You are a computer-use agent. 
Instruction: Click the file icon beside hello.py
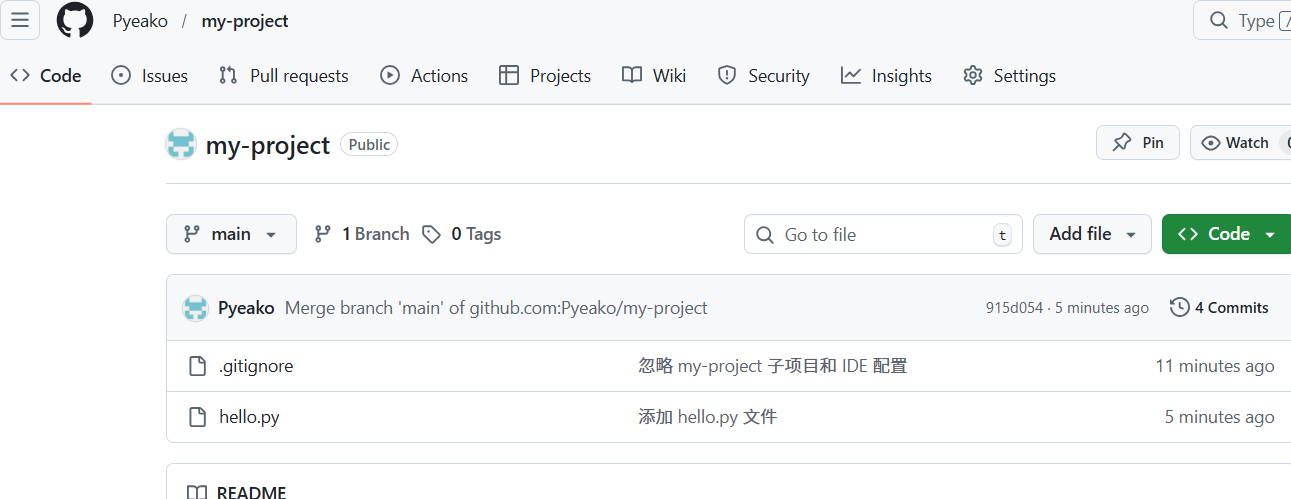click(198, 417)
